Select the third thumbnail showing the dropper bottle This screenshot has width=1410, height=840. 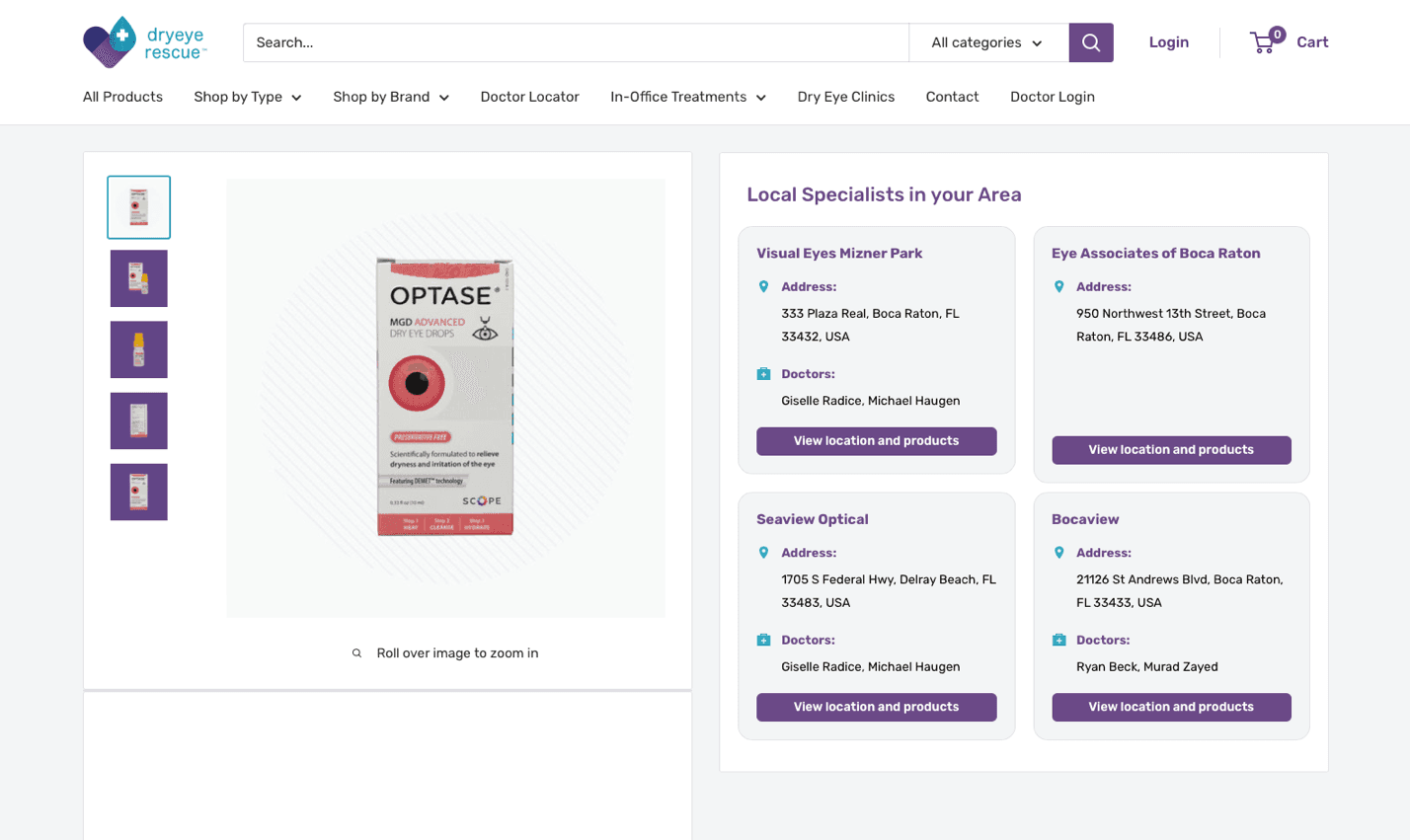pyautogui.click(x=139, y=349)
